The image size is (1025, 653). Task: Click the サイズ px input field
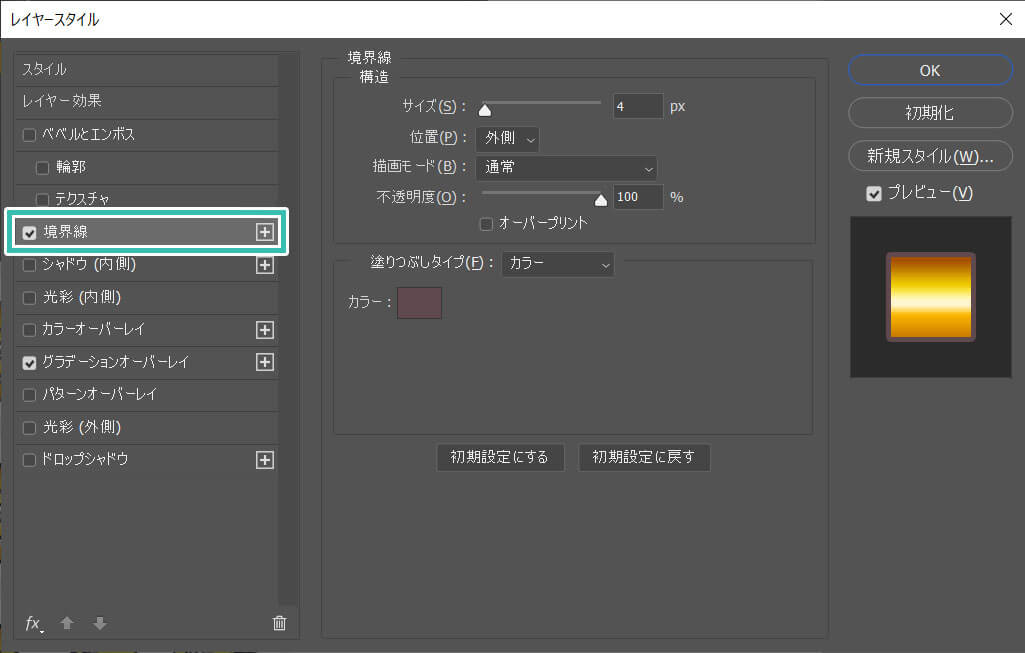(638, 107)
